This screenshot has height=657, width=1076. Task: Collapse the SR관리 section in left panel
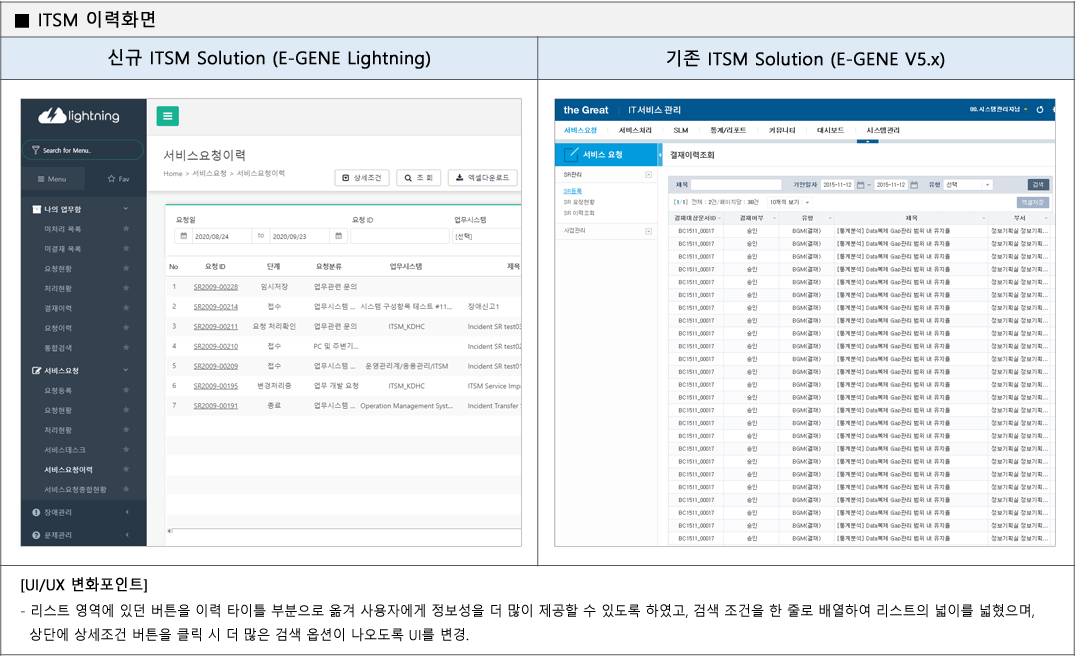tap(648, 175)
